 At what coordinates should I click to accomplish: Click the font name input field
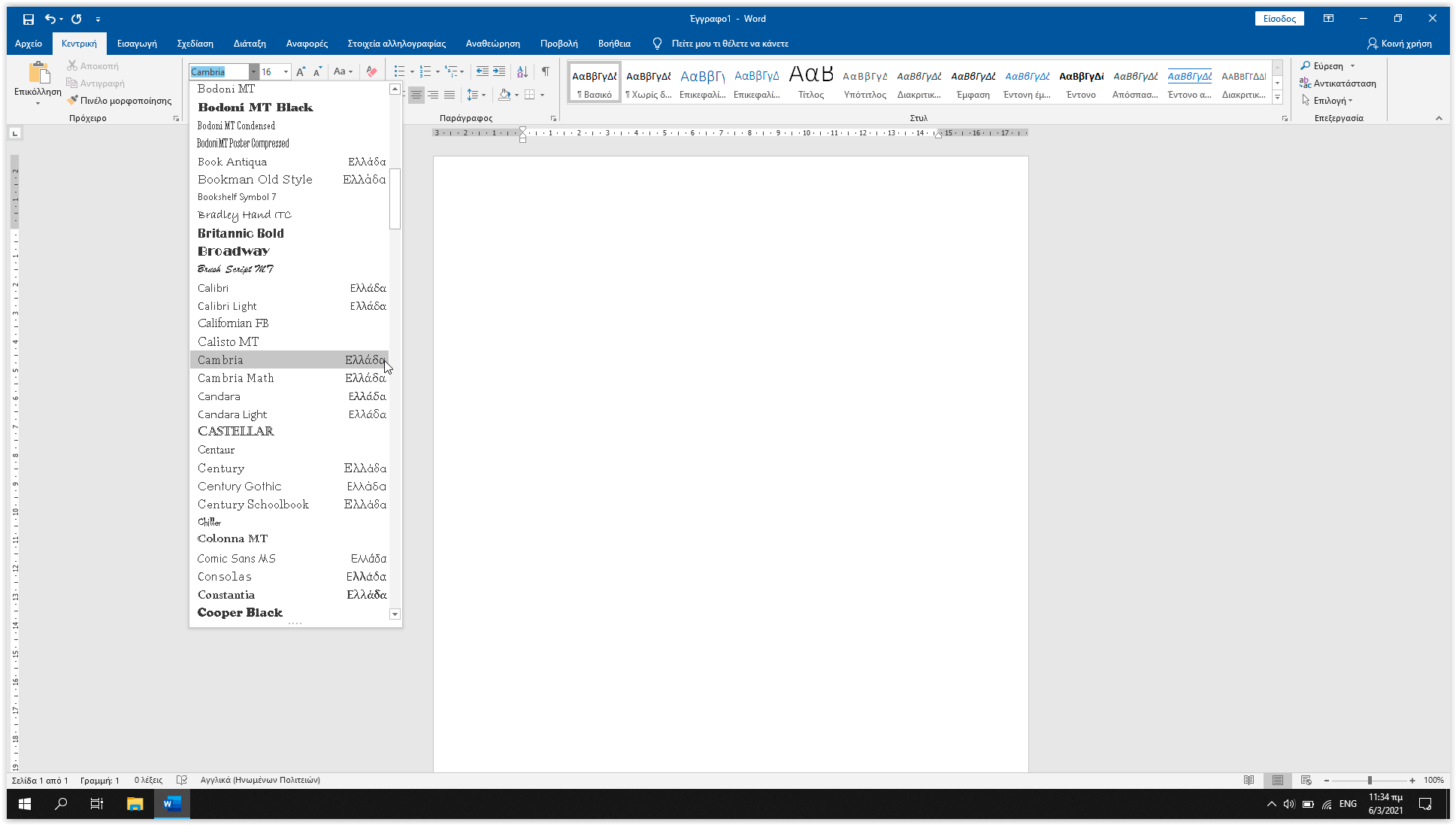(x=219, y=71)
